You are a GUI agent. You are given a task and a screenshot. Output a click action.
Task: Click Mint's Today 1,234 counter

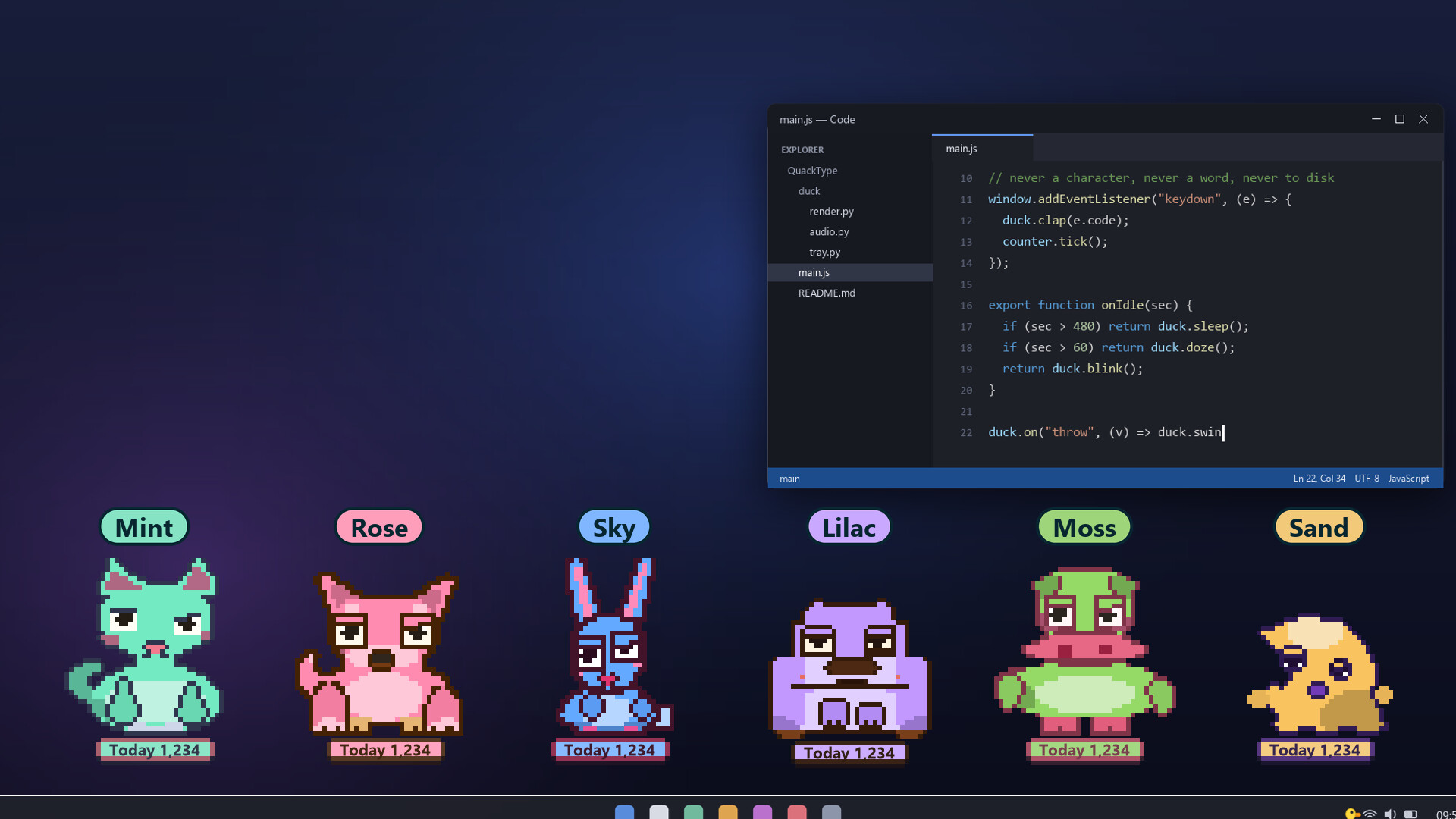coord(155,750)
